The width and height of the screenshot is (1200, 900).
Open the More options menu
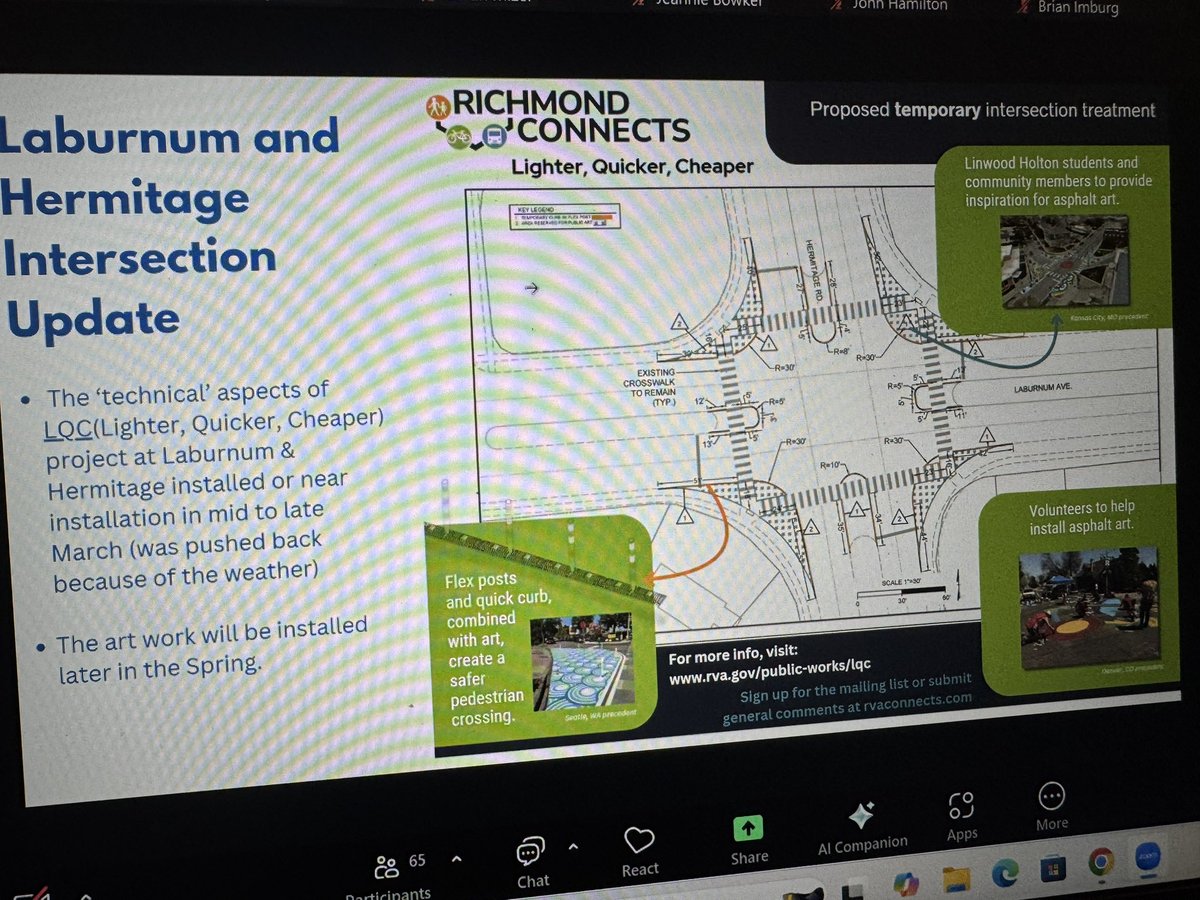point(1051,806)
